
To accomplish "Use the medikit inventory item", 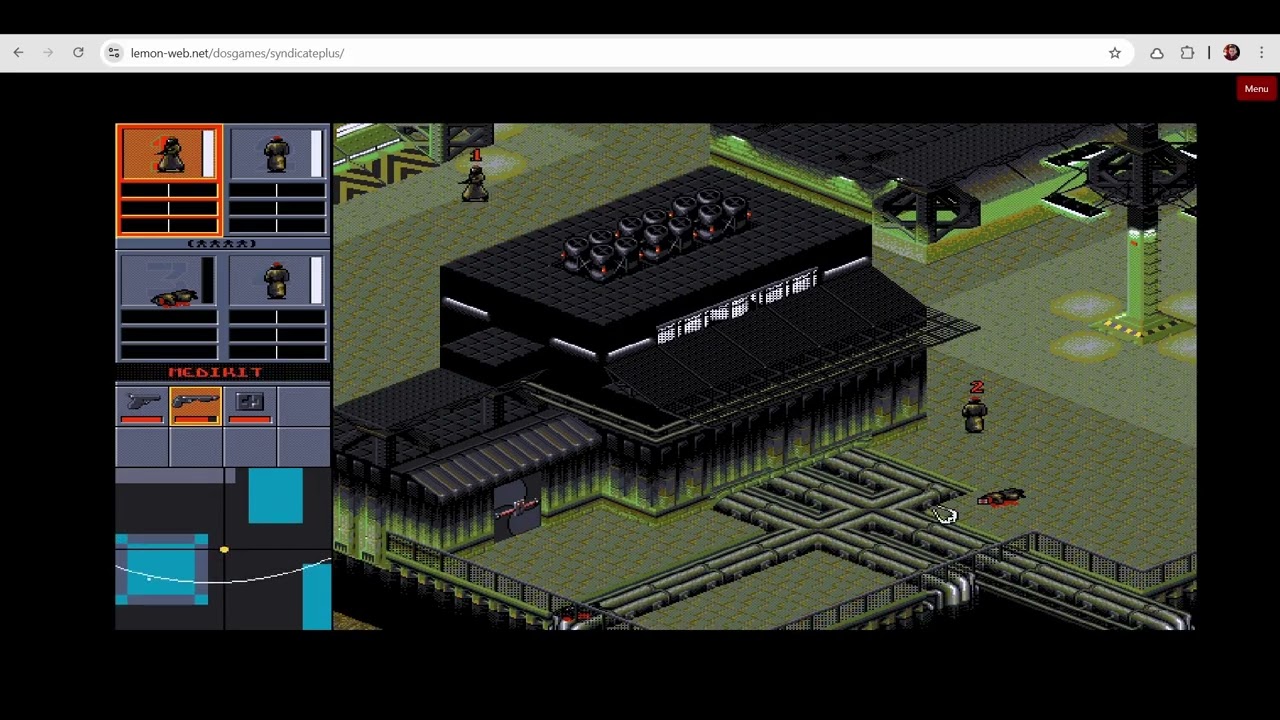I will pos(250,406).
